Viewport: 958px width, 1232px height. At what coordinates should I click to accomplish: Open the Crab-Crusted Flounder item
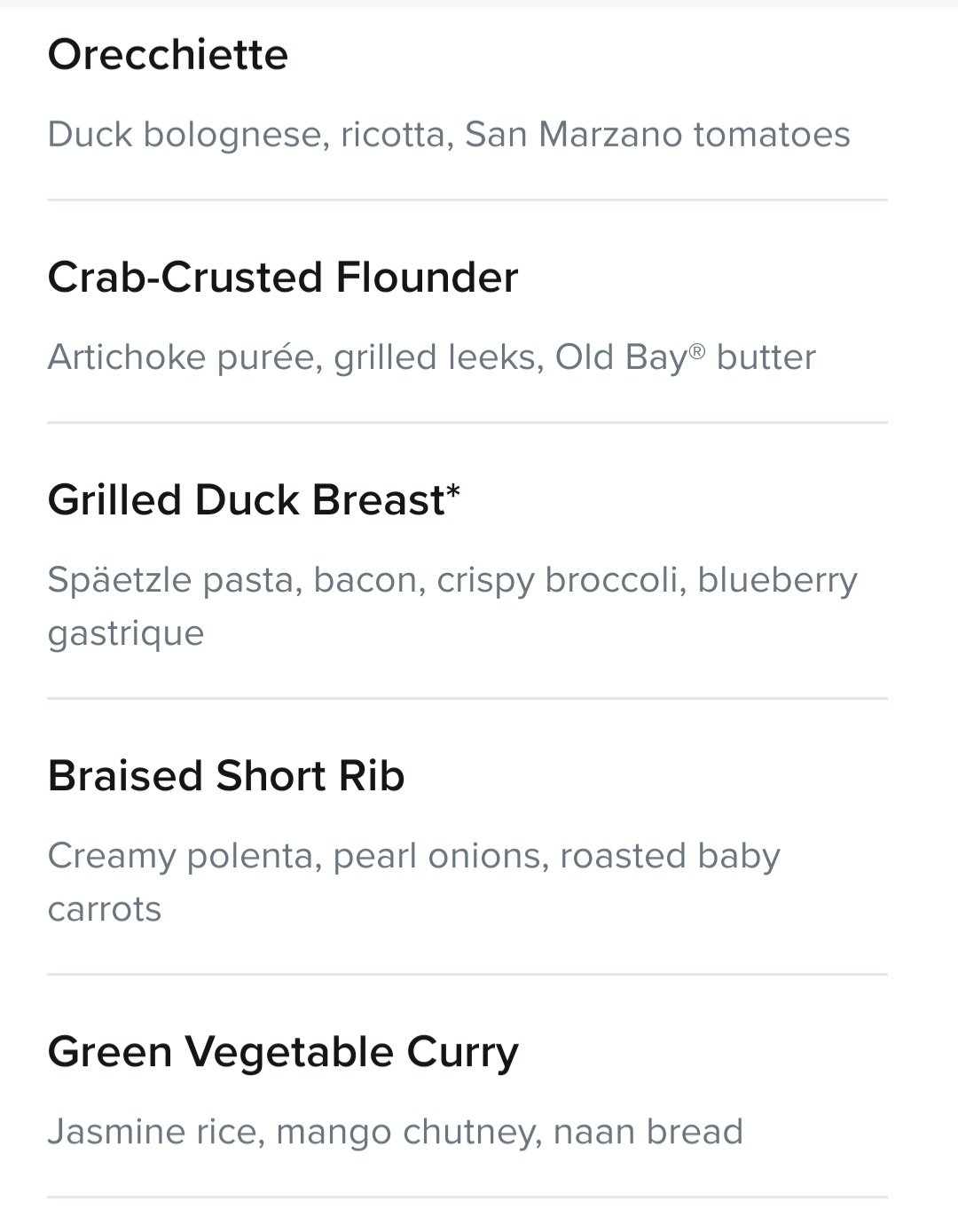click(283, 278)
